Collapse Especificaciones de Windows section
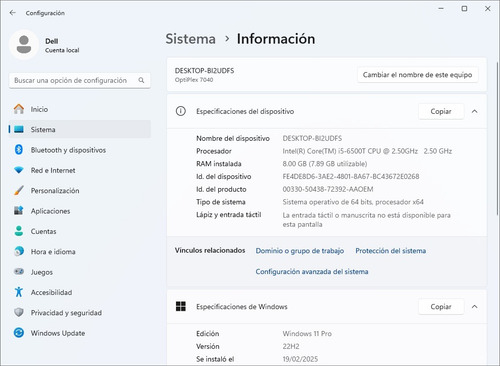 tap(474, 306)
